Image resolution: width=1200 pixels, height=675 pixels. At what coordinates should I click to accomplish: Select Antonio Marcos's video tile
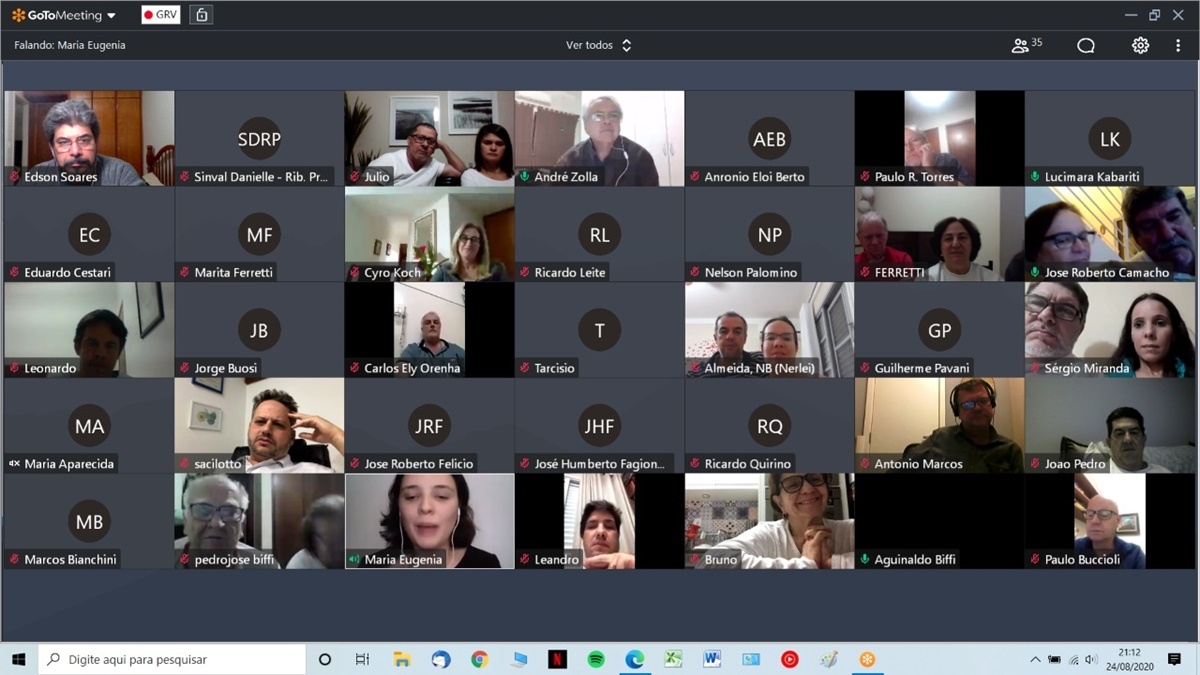(x=940, y=426)
